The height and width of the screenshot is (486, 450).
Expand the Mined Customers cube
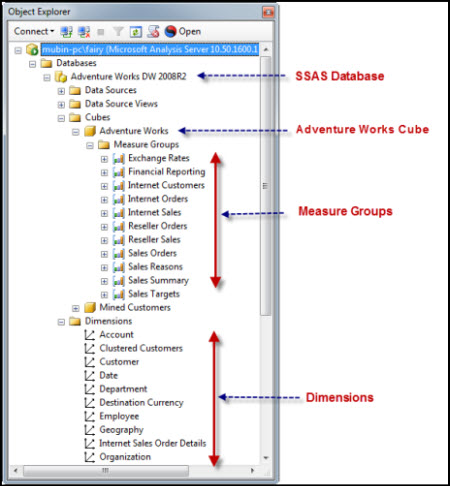pyautogui.click(x=76, y=308)
